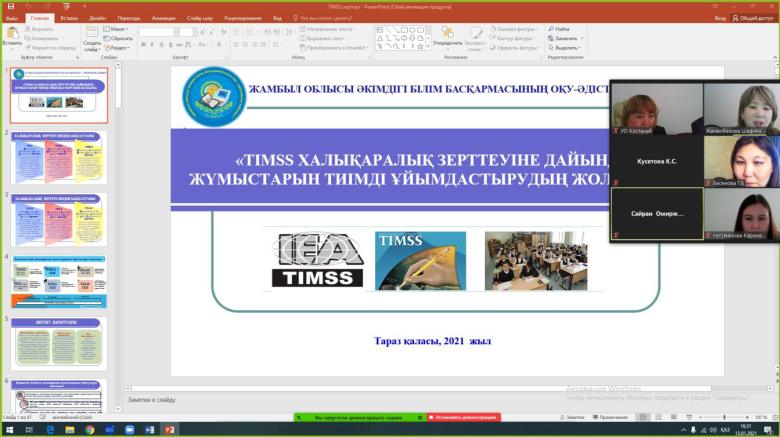Image resolution: width=780 pixels, height=437 pixels.
Task: Switch to Дизайн tab
Action: click(x=98, y=18)
